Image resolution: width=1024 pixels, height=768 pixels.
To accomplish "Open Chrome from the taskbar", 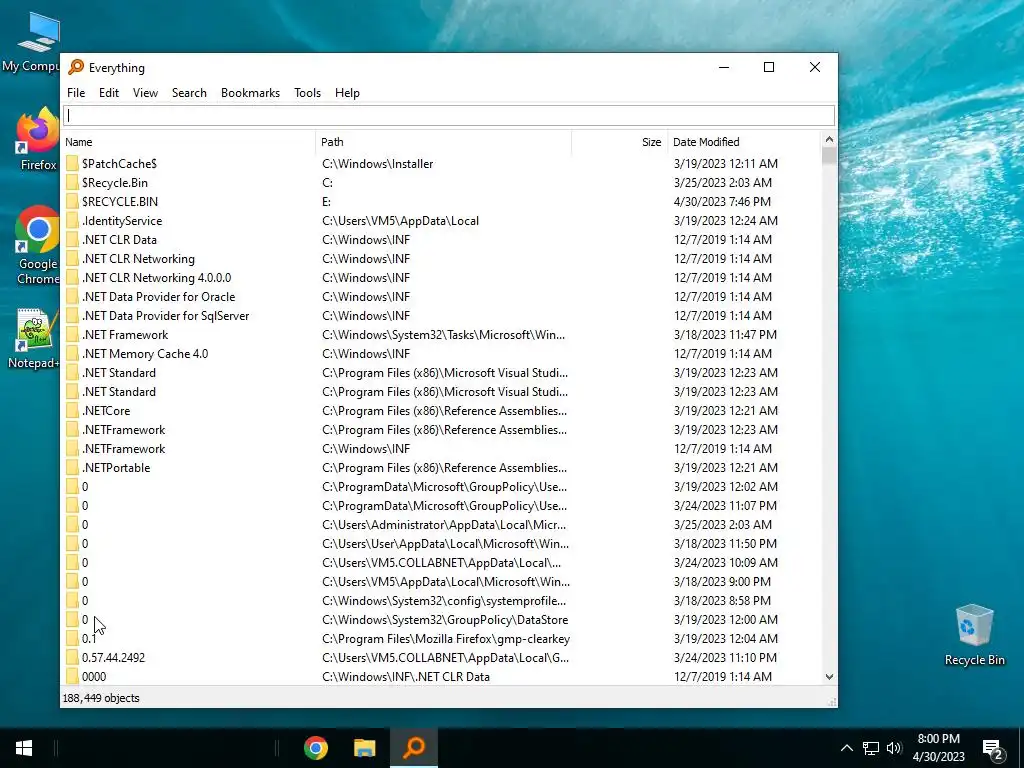I will point(315,748).
